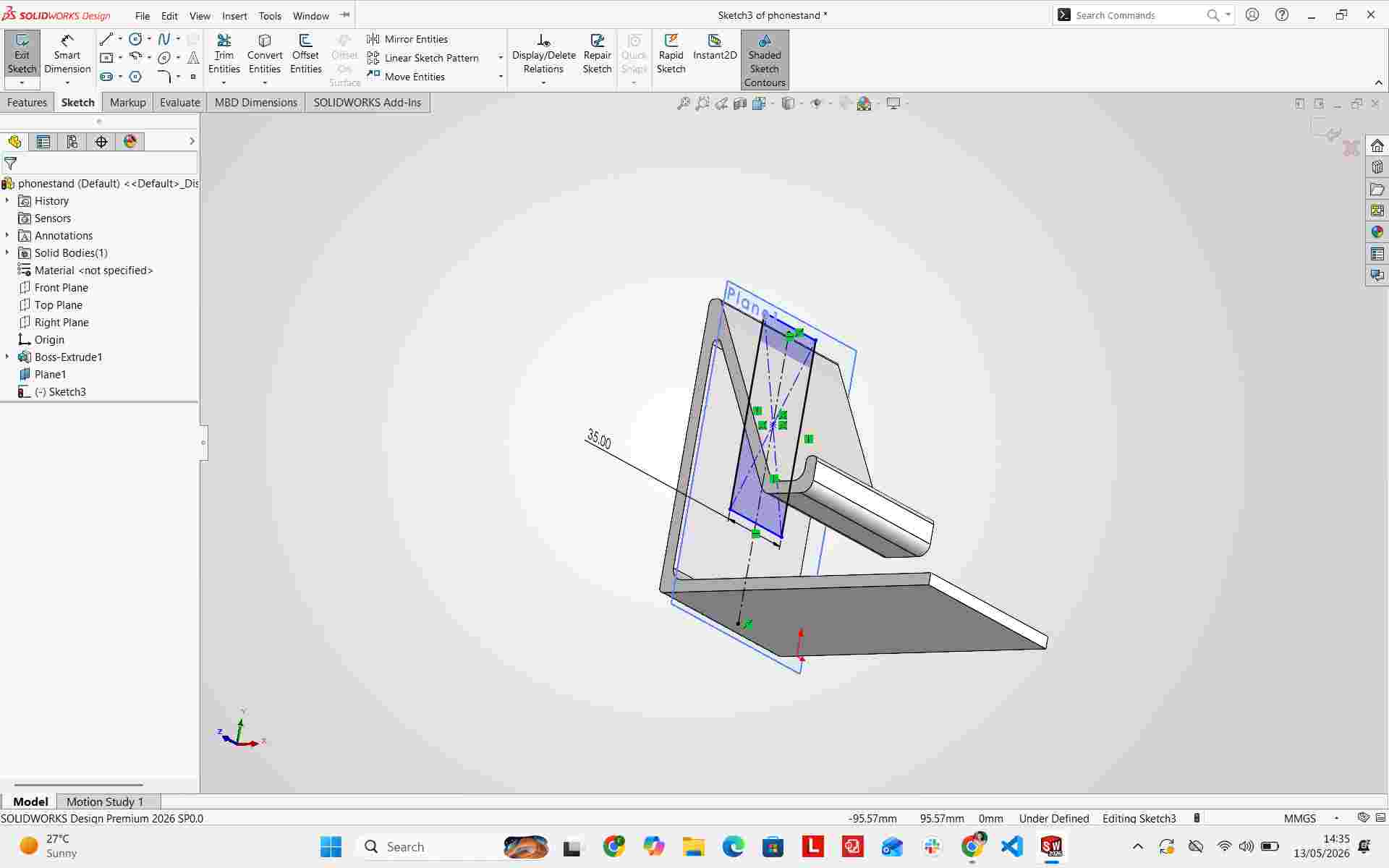Open File Explorer from taskbar
The height and width of the screenshot is (868, 1389).
coord(693,846)
